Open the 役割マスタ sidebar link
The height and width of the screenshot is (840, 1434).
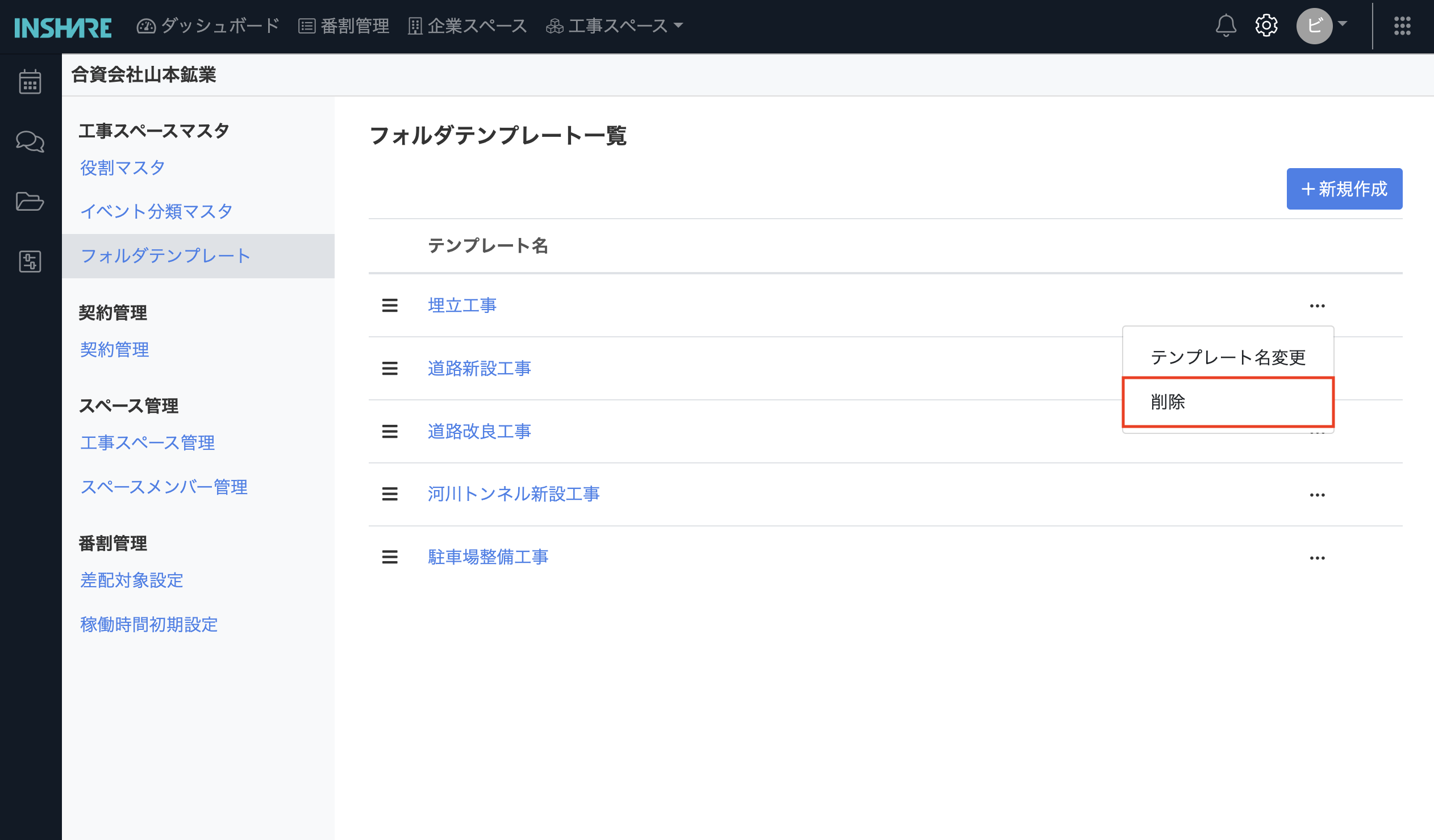click(x=122, y=168)
